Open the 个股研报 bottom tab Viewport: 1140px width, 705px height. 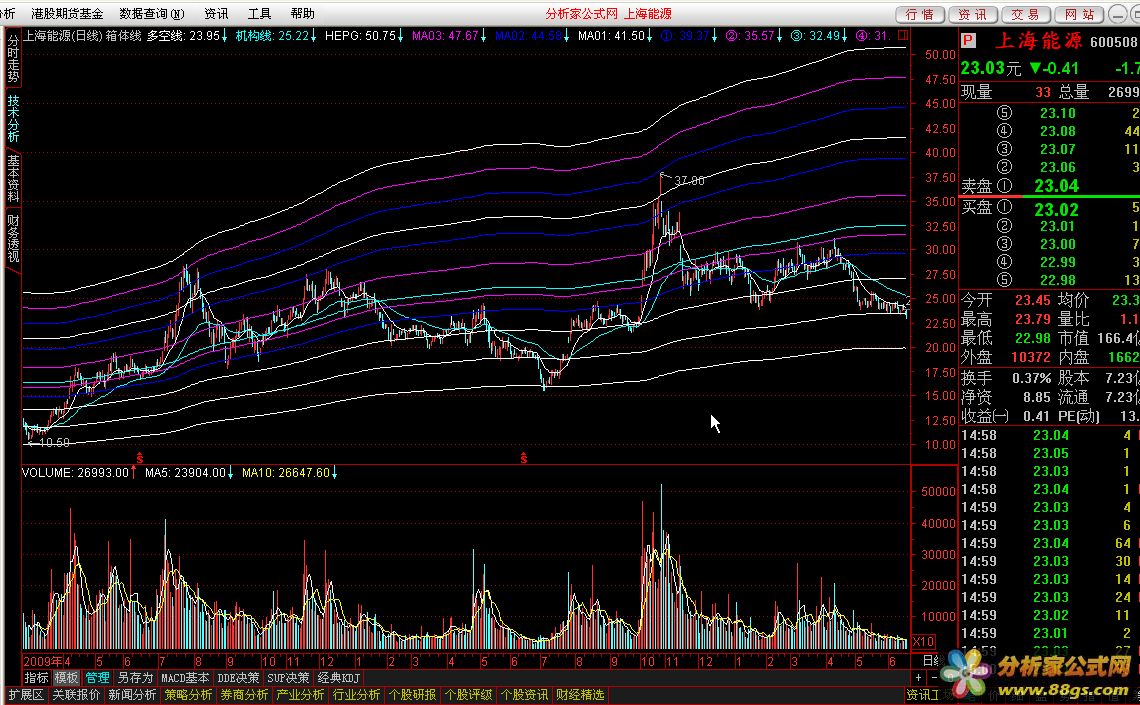(412, 695)
